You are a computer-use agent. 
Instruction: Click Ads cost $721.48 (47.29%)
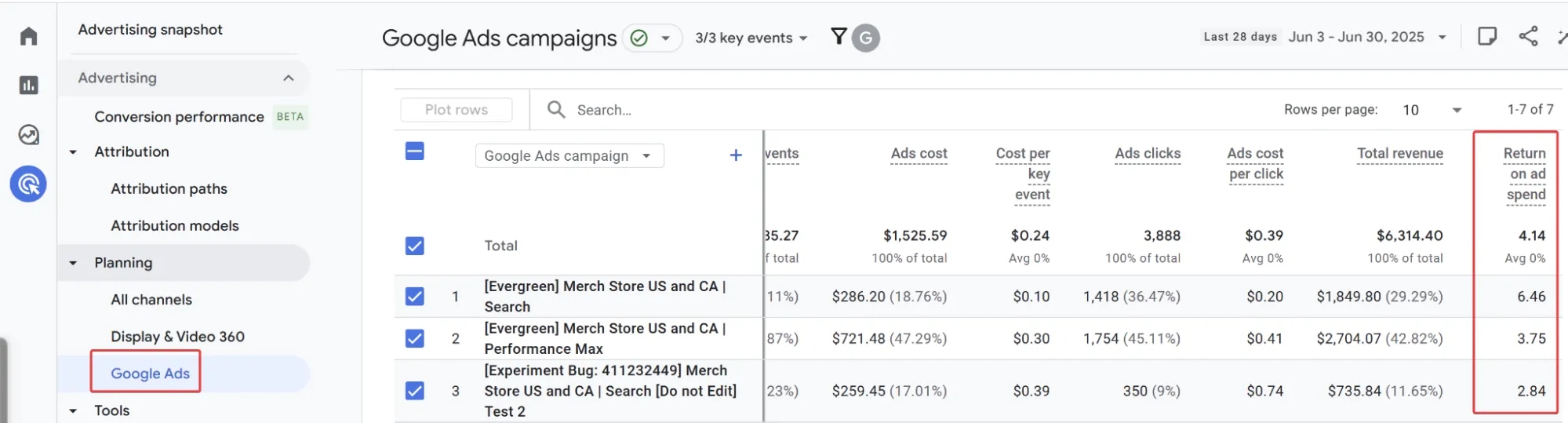tap(890, 338)
